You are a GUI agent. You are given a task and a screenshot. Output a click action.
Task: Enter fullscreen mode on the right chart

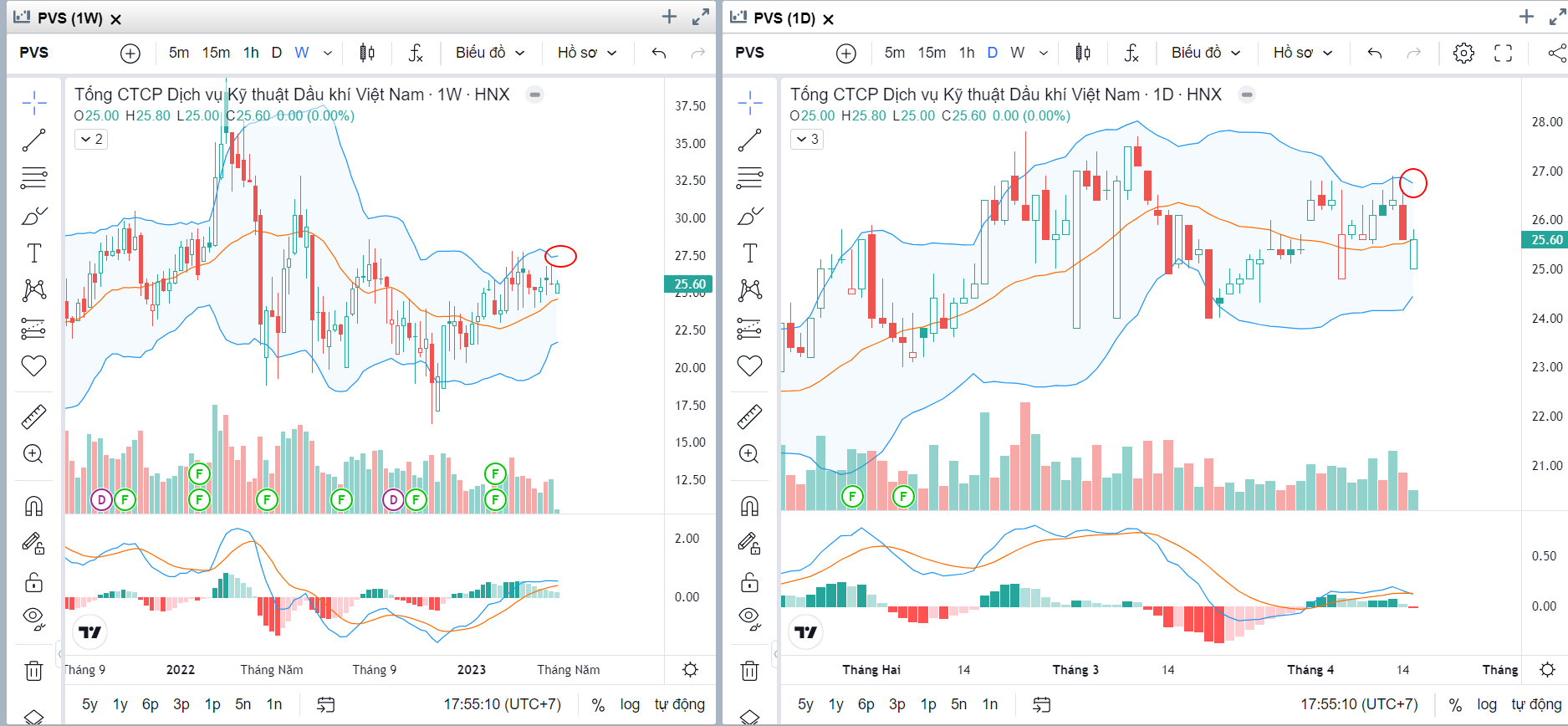[1503, 53]
